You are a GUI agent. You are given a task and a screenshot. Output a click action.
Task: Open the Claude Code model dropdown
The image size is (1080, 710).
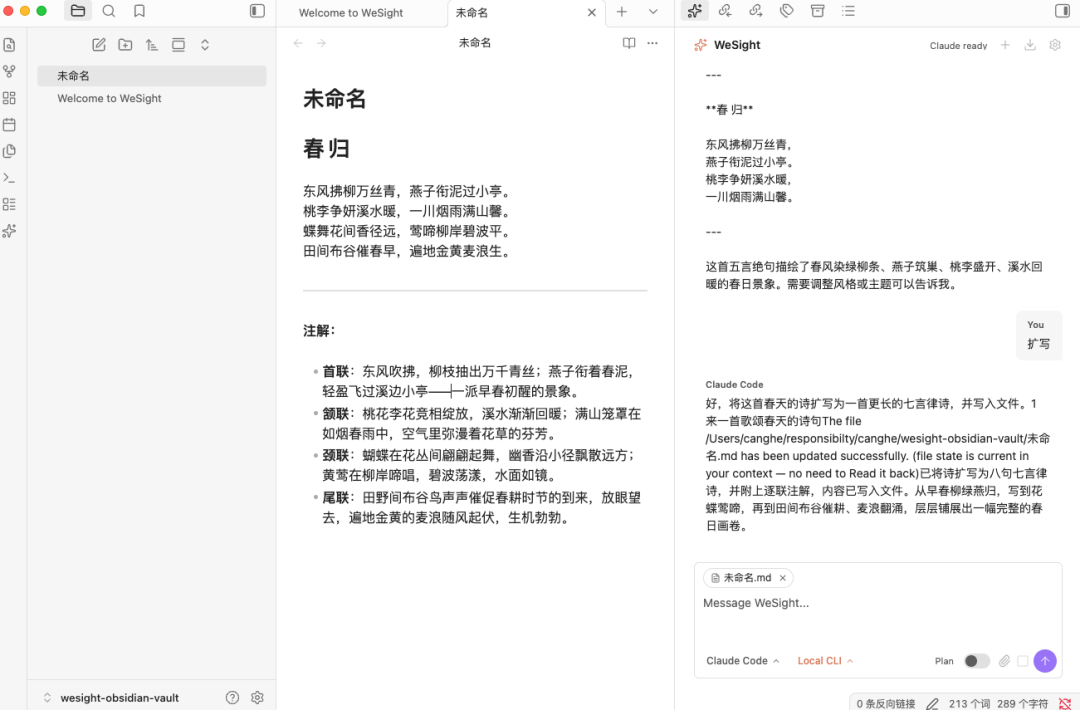tap(742, 660)
